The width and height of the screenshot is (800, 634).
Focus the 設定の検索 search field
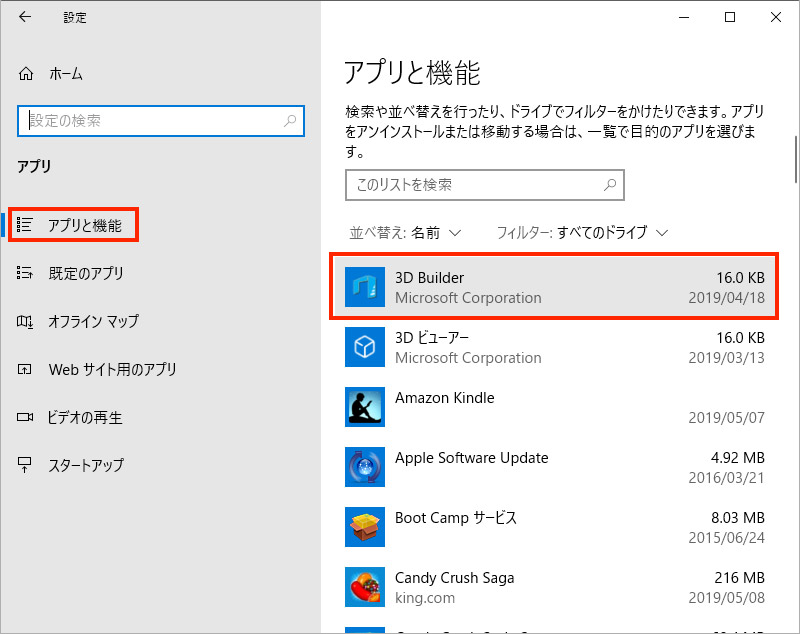(x=161, y=121)
